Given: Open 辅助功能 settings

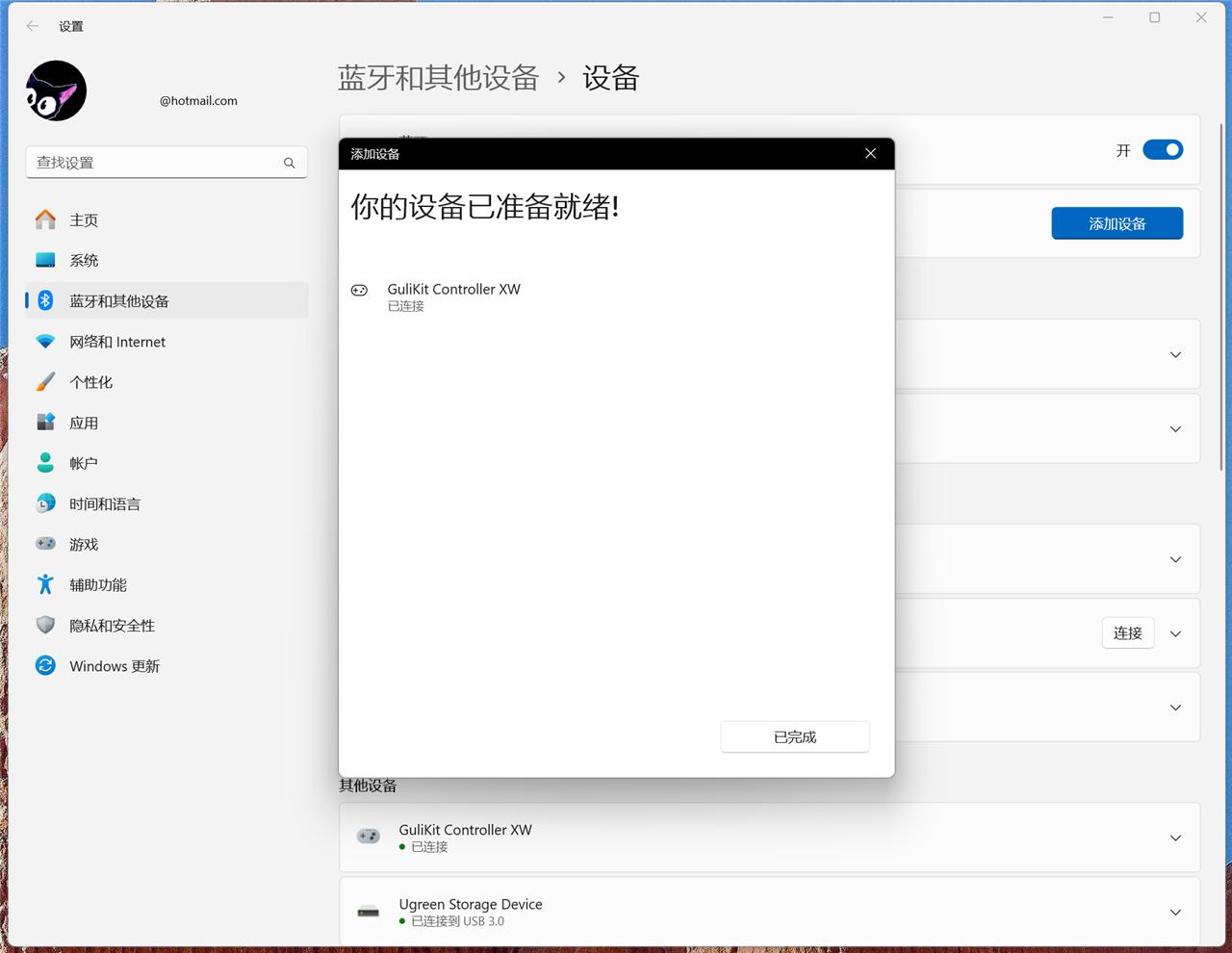Looking at the screenshot, I should pos(167,584).
